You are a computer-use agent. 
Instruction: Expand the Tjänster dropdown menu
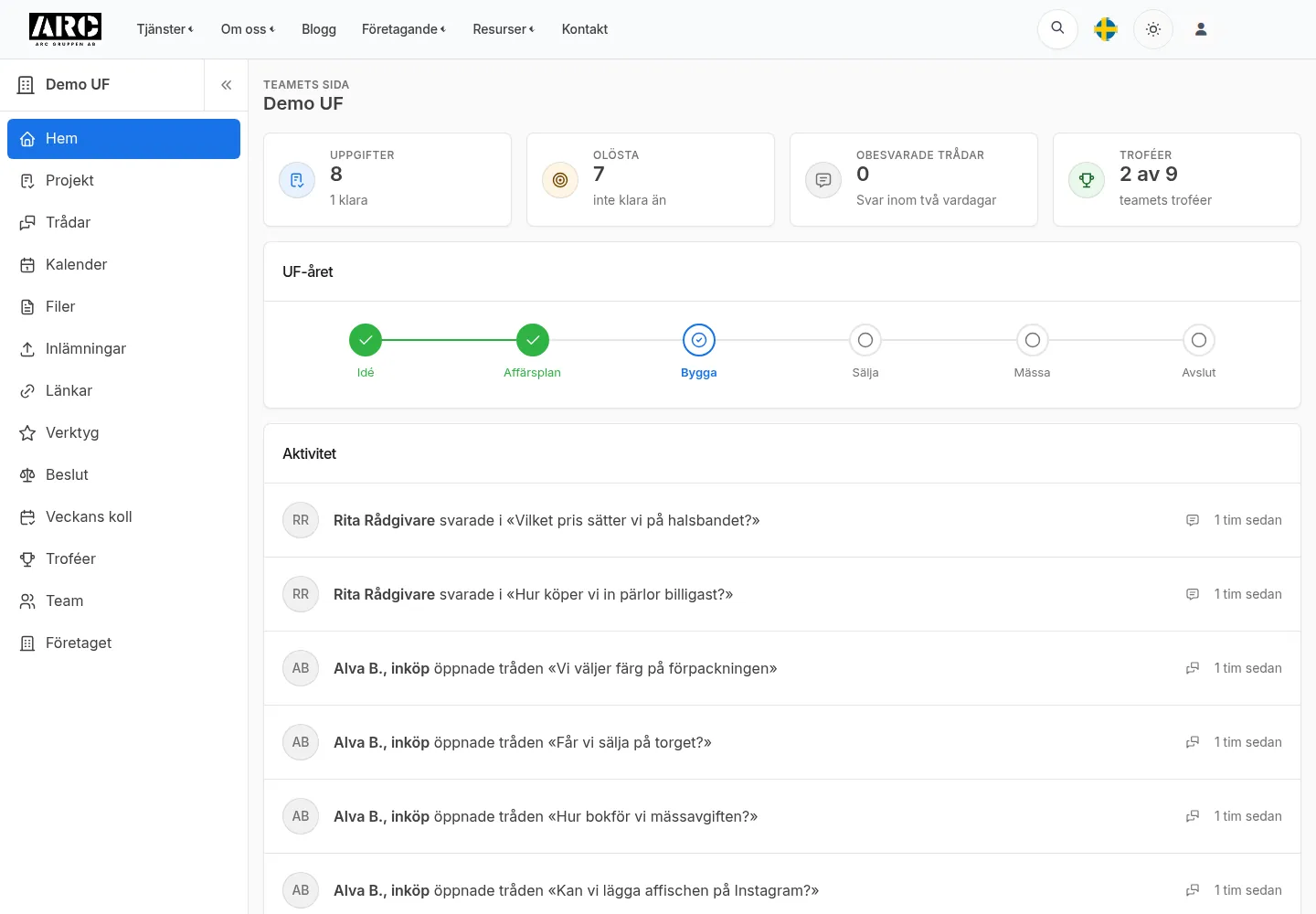[x=165, y=29]
